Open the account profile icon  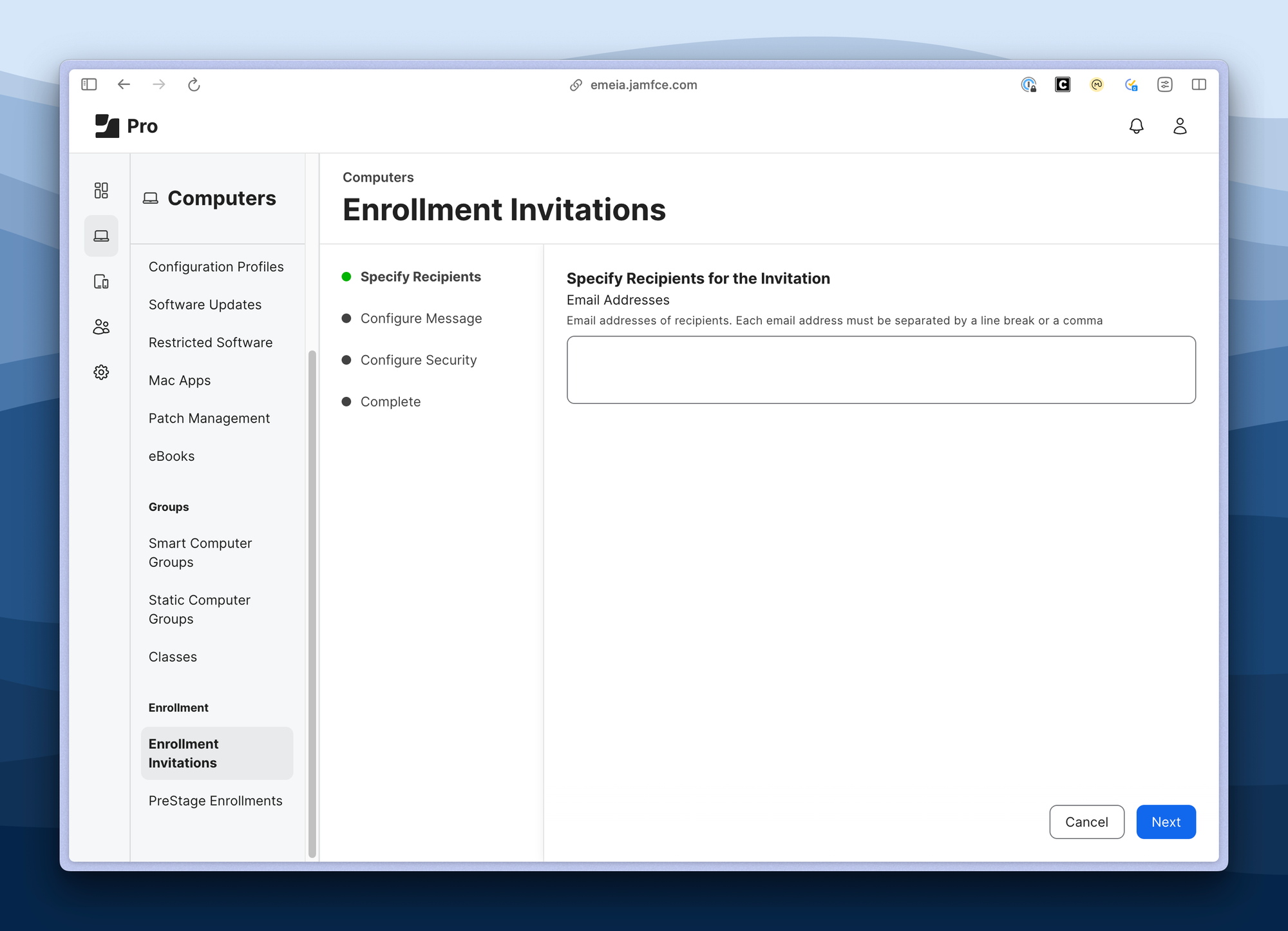1180,126
